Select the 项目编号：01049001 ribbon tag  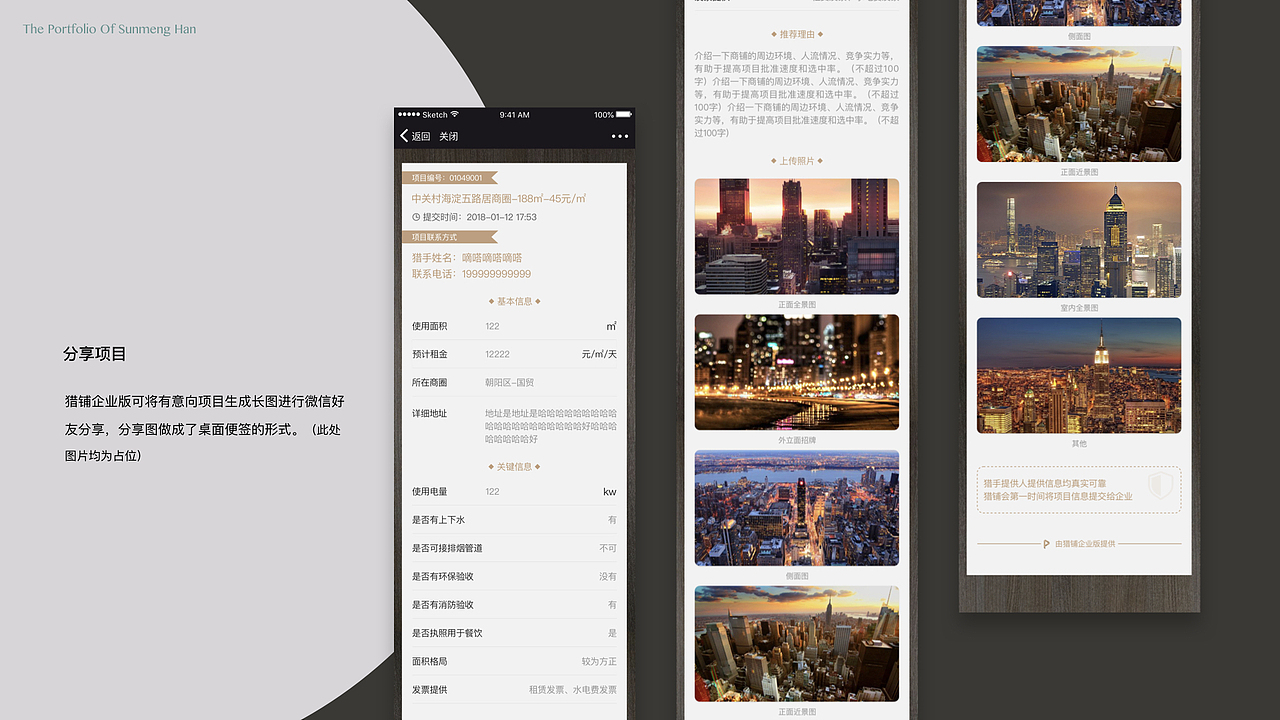[x=449, y=178]
